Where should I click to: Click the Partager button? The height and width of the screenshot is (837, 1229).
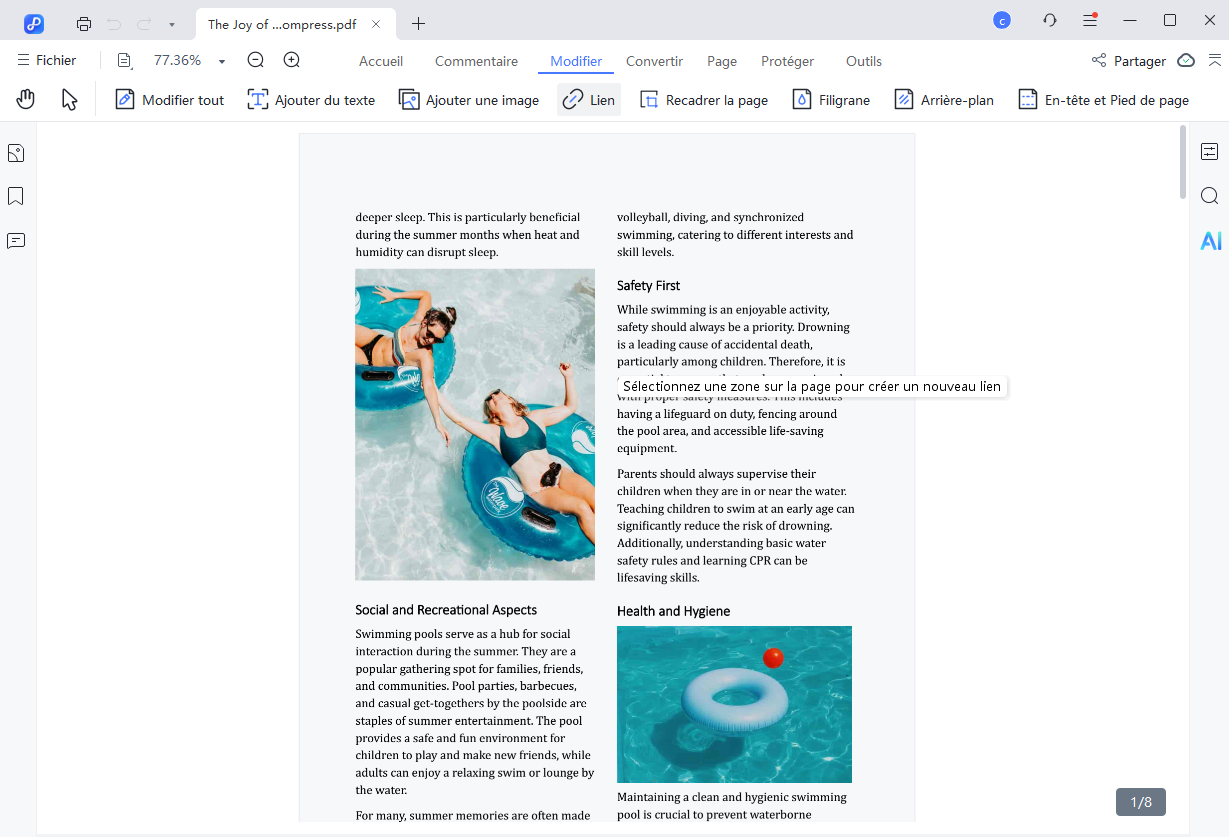[x=1129, y=61]
